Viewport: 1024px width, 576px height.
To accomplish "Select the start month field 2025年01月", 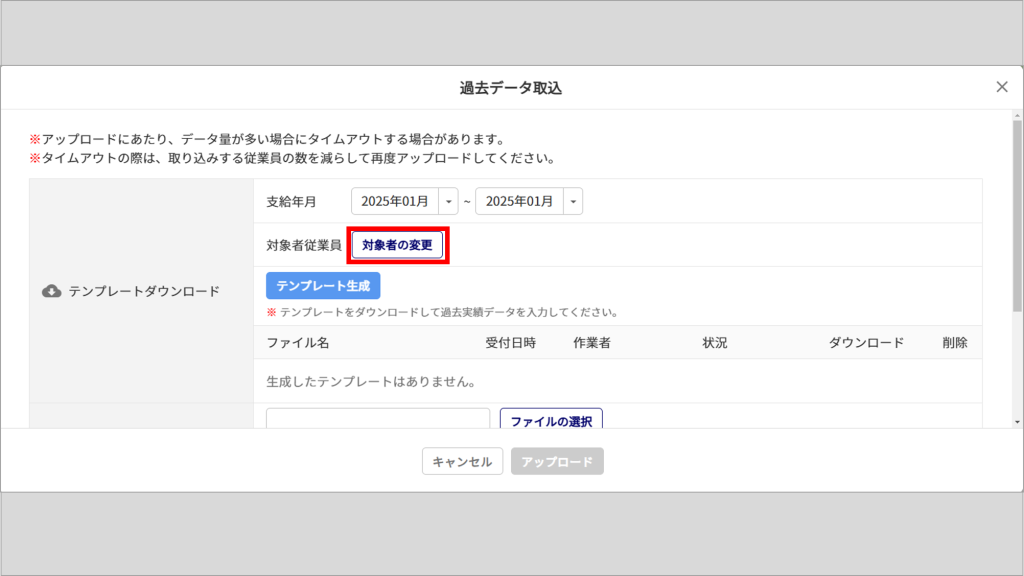I will pos(395,201).
